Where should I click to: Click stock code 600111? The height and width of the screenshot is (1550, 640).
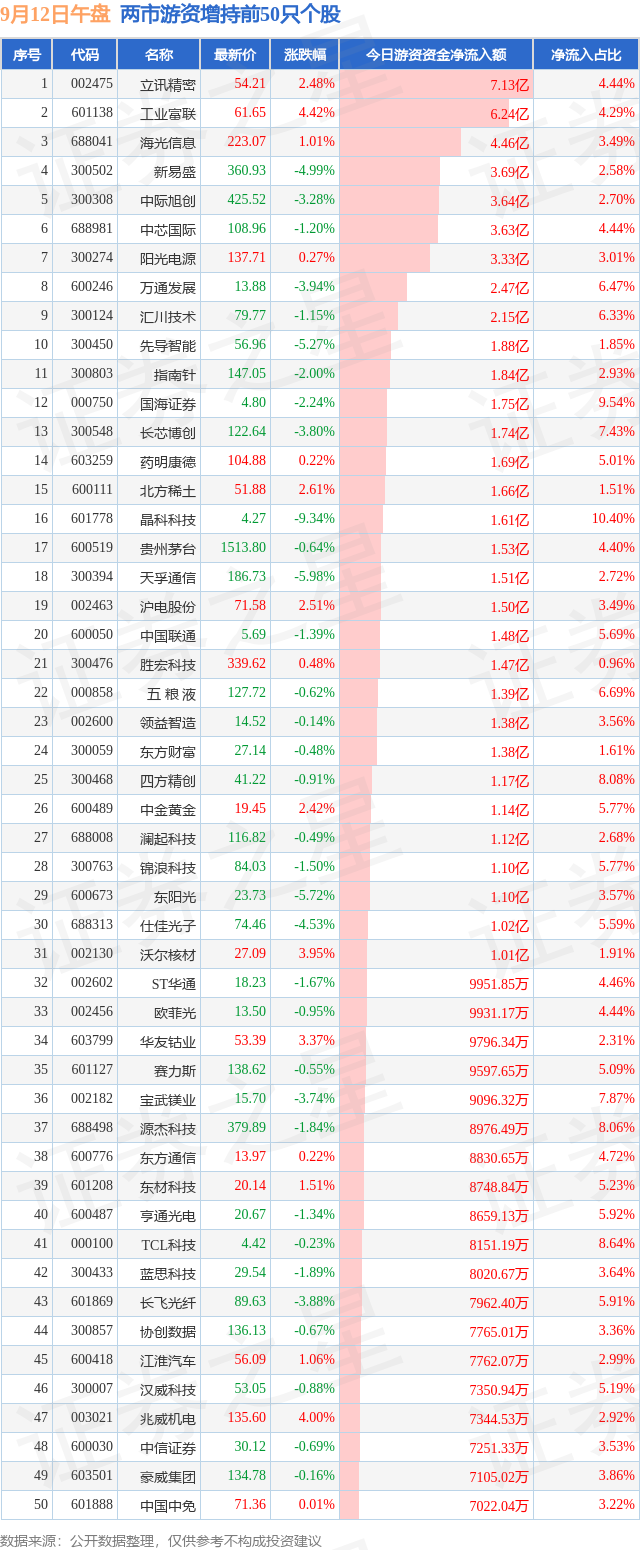tap(92, 490)
